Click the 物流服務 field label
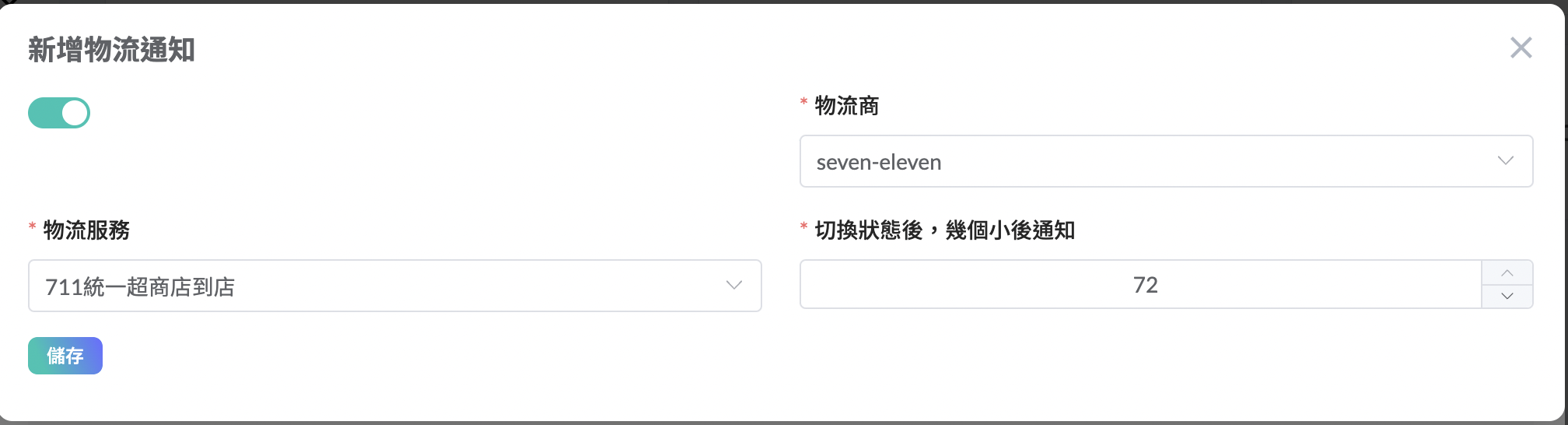The image size is (1568, 425). point(86,230)
